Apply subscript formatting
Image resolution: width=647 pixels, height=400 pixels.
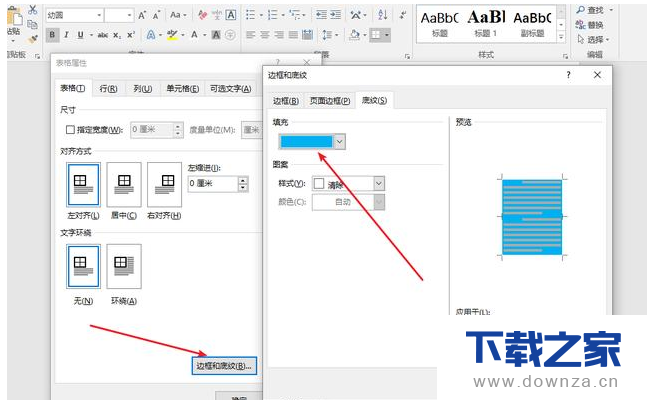117,36
